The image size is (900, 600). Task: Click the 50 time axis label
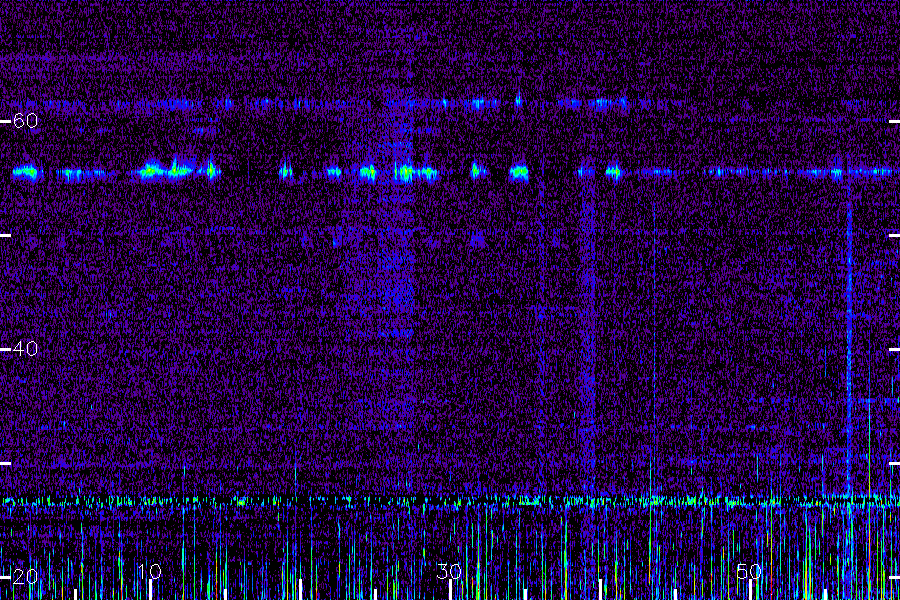click(x=749, y=571)
